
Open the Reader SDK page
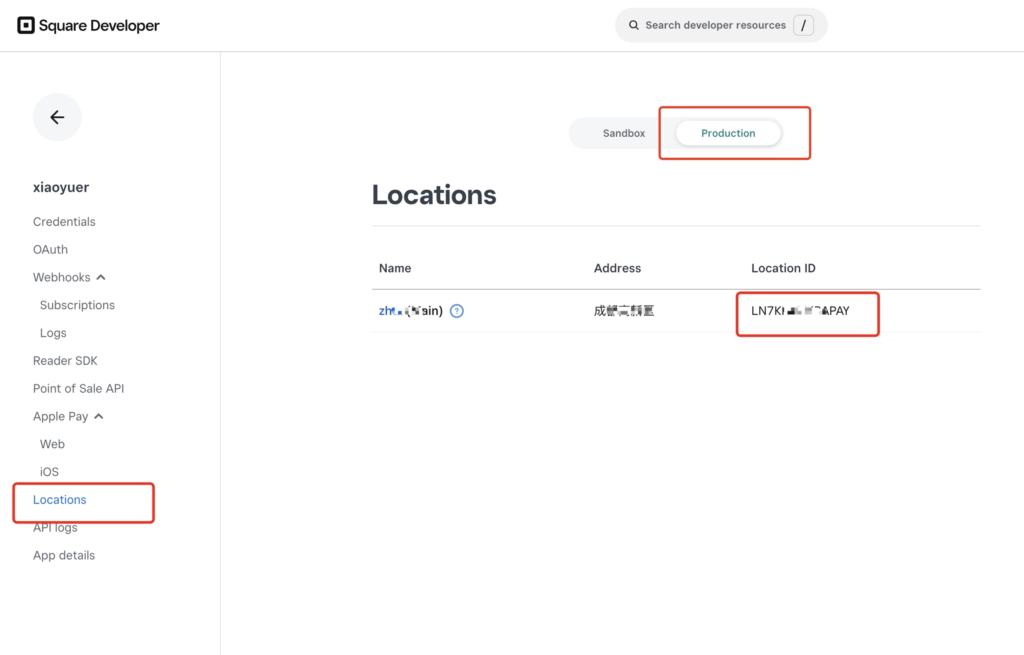(x=65, y=360)
